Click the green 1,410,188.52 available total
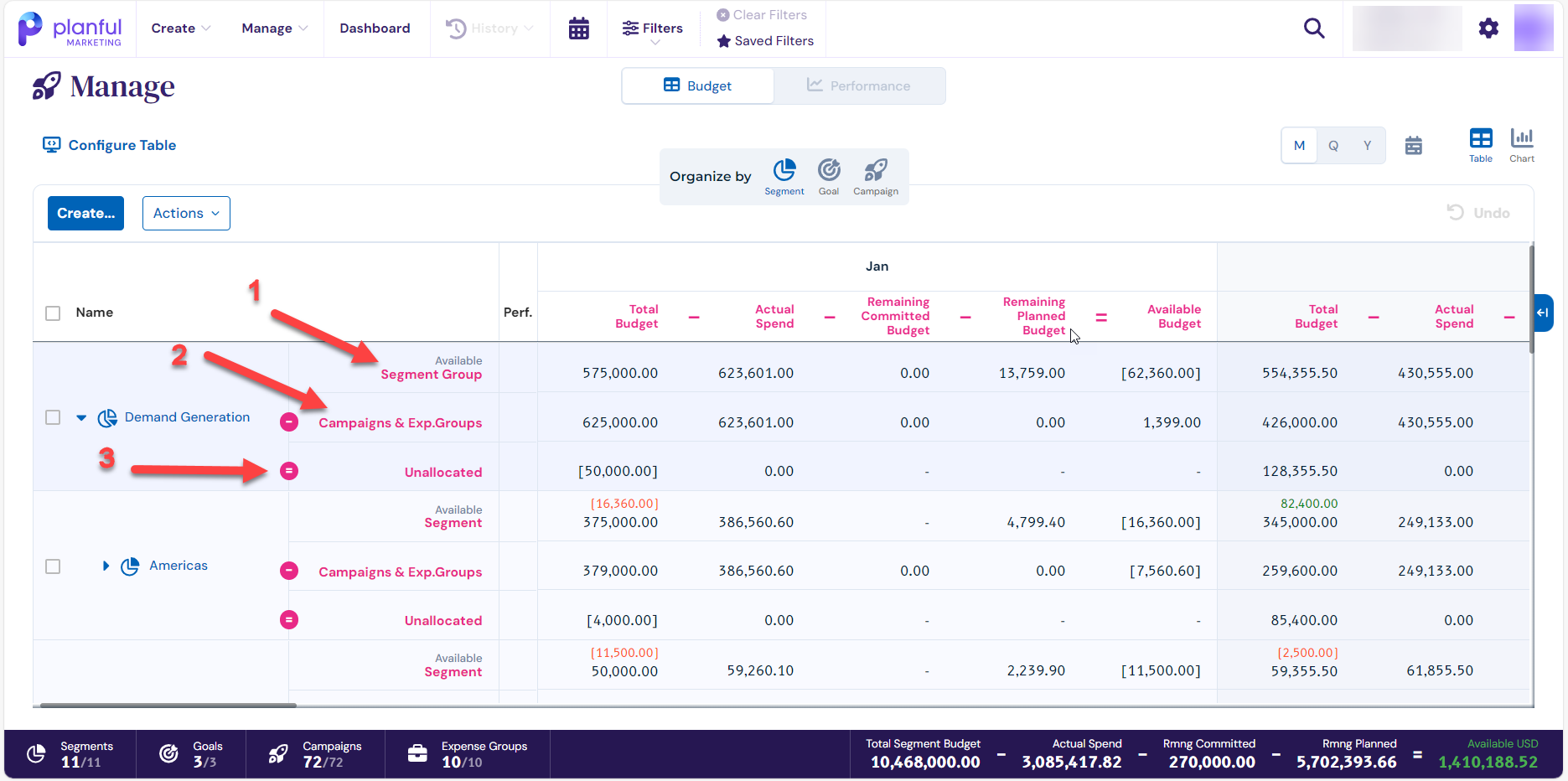Image resolution: width=1568 pixels, height=781 pixels. 1488,763
